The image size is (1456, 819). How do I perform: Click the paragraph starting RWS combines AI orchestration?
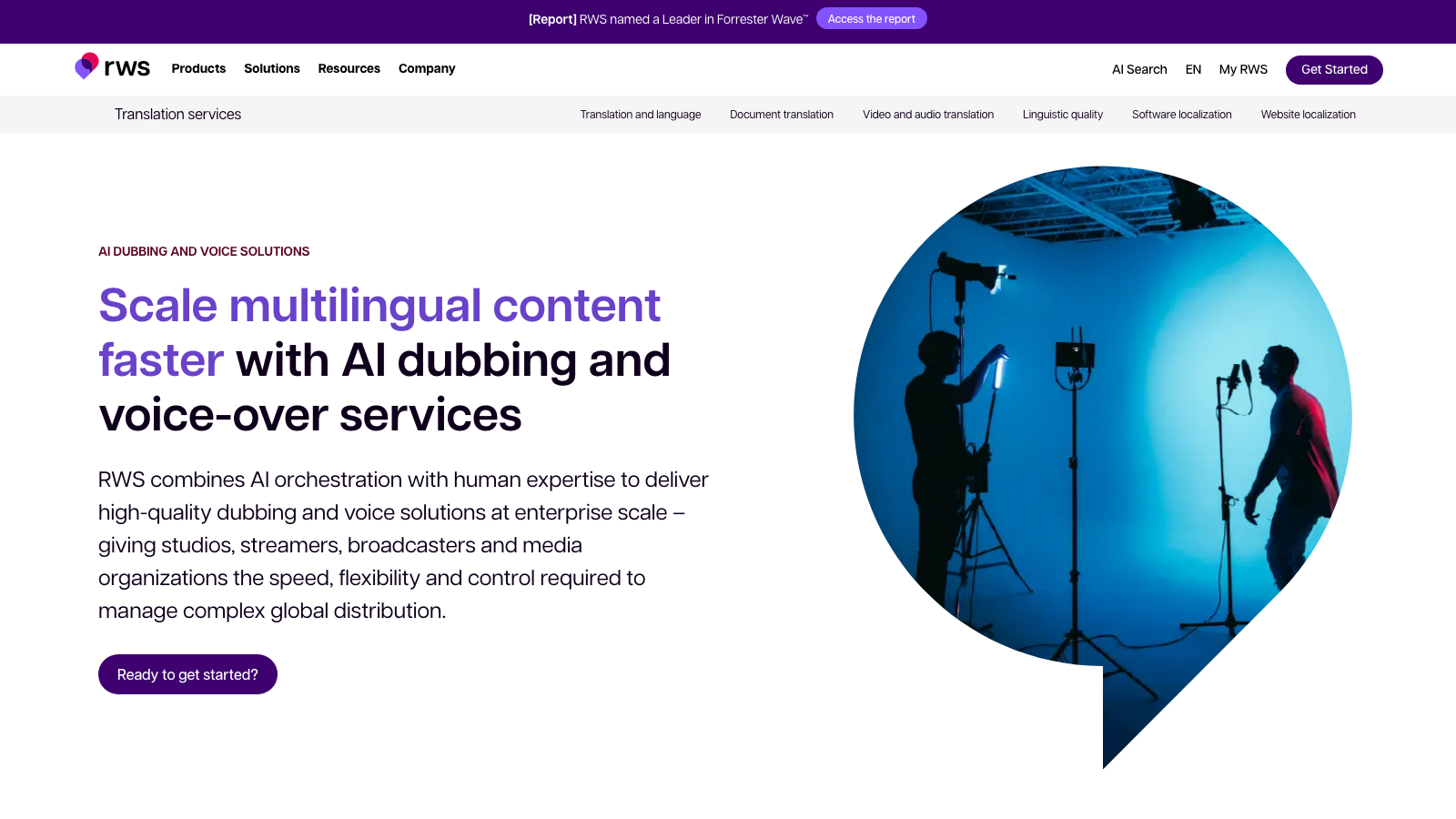(403, 545)
